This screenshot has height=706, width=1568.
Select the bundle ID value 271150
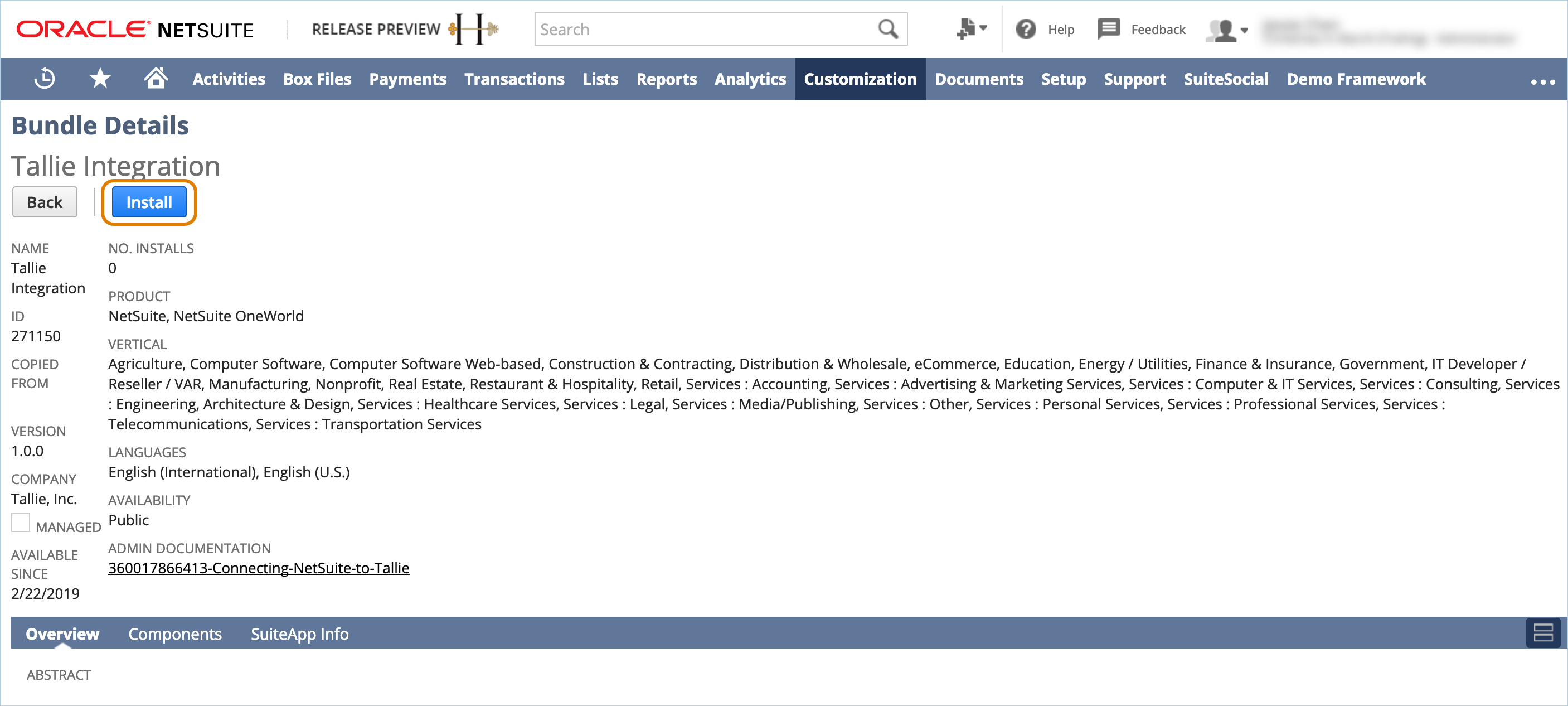tap(36, 336)
